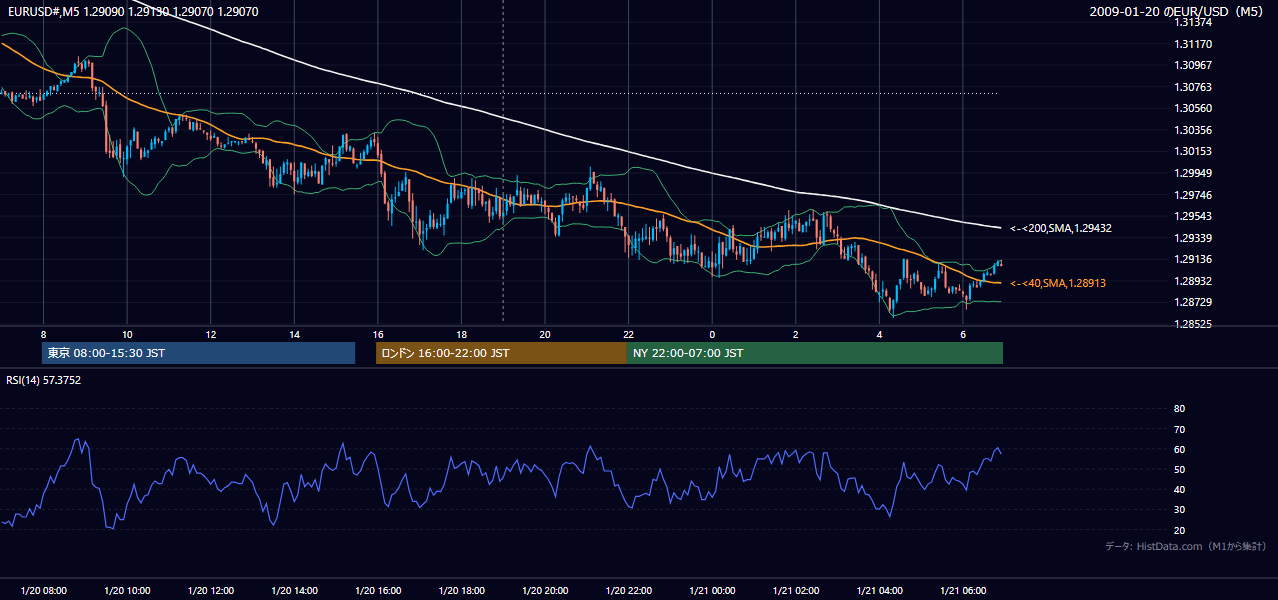This screenshot has width=1278, height=600.
Task: Click the bottom time label 1/21 00:00
Action: (x=712, y=591)
